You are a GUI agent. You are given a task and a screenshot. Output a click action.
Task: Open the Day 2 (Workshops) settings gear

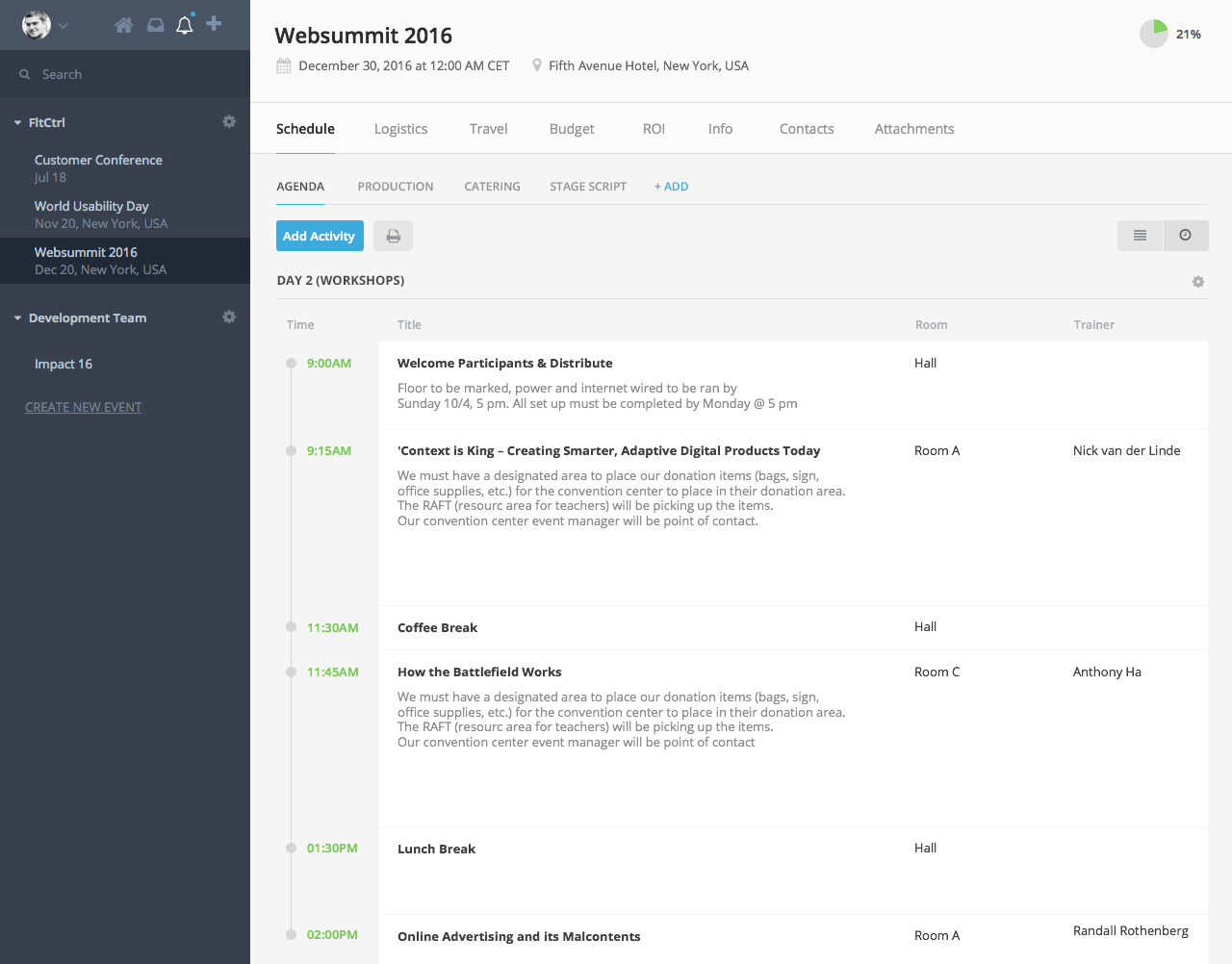tap(1197, 281)
